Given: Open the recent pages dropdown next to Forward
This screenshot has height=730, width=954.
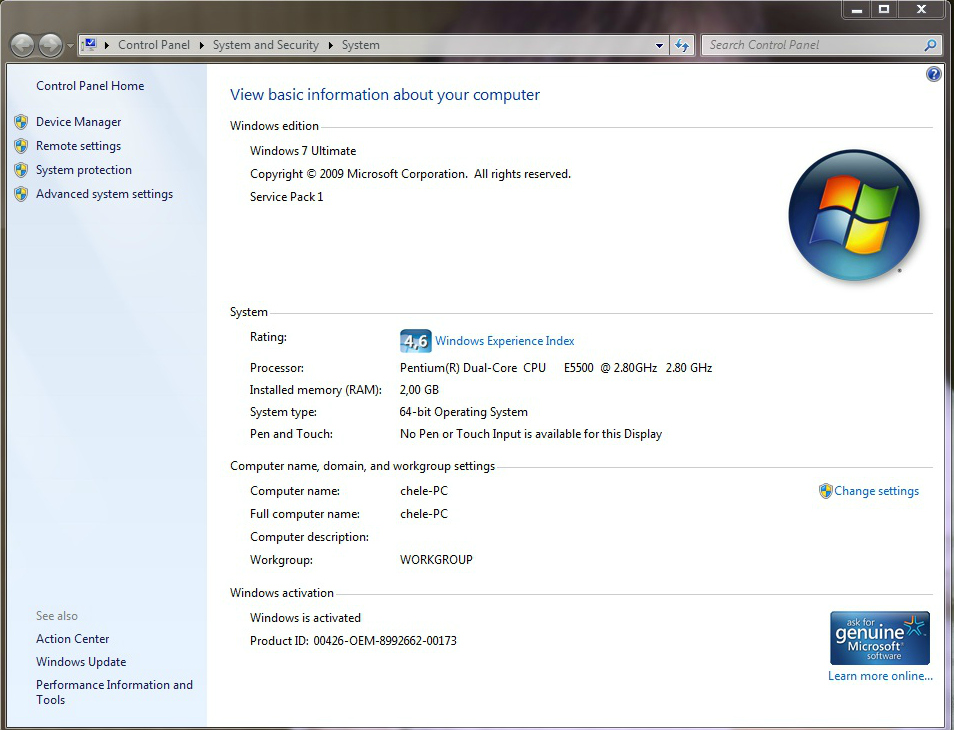Looking at the screenshot, I should [x=70, y=46].
